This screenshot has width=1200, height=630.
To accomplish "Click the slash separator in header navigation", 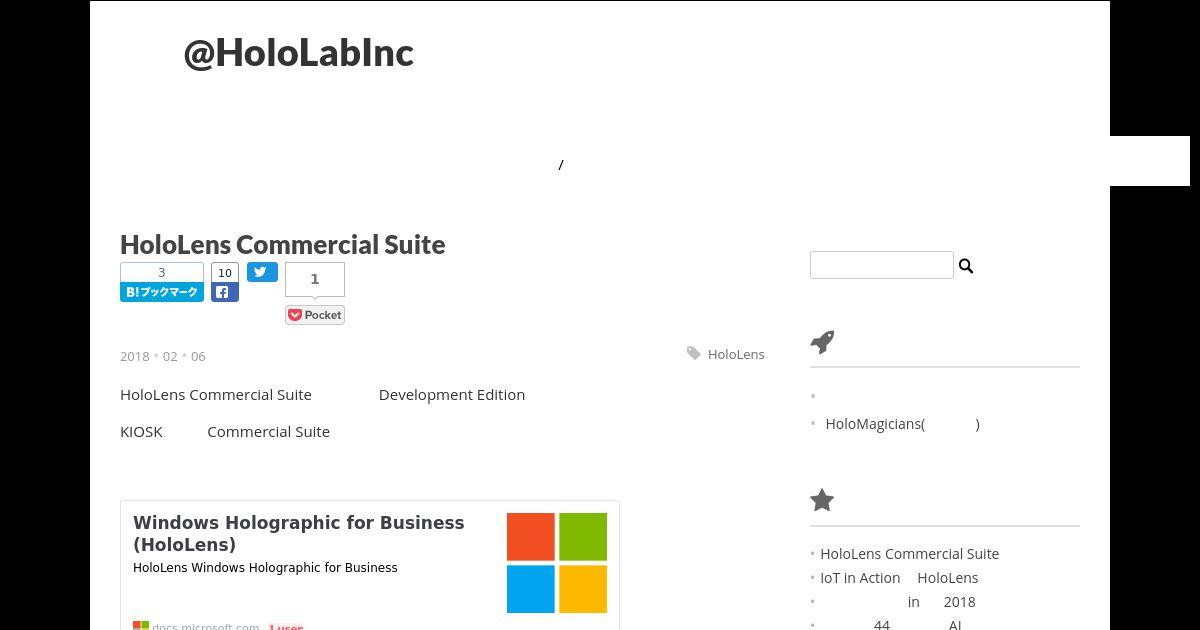I will click(x=561, y=165).
